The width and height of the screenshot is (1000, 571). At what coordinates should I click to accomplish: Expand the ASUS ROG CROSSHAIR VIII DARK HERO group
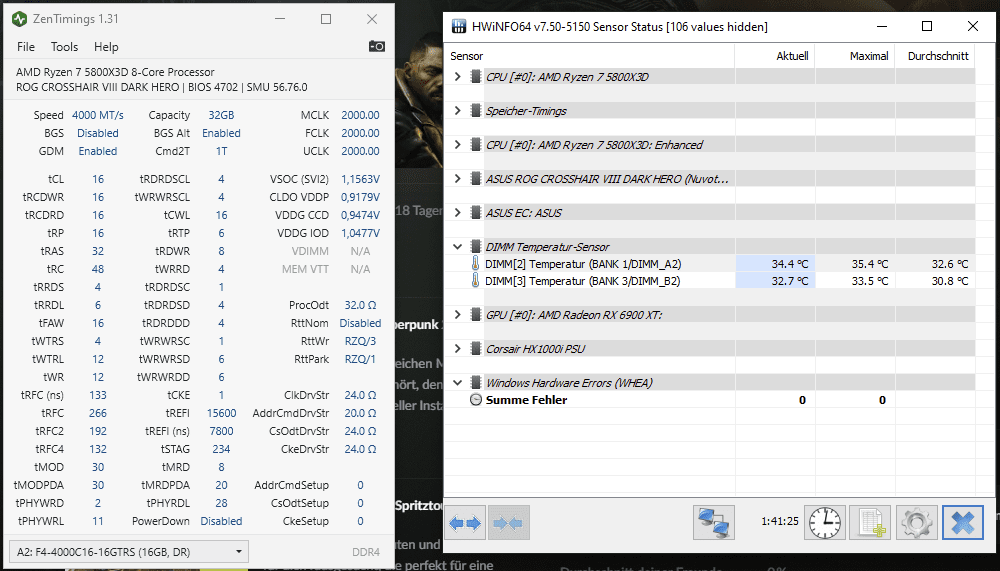pos(457,179)
